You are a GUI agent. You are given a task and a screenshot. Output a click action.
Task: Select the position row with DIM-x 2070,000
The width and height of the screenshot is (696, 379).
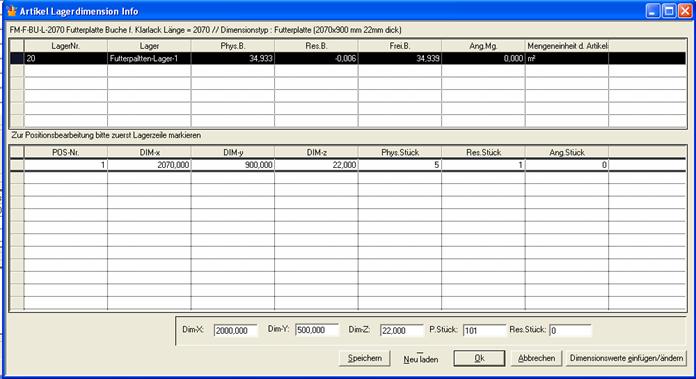[348, 165]
